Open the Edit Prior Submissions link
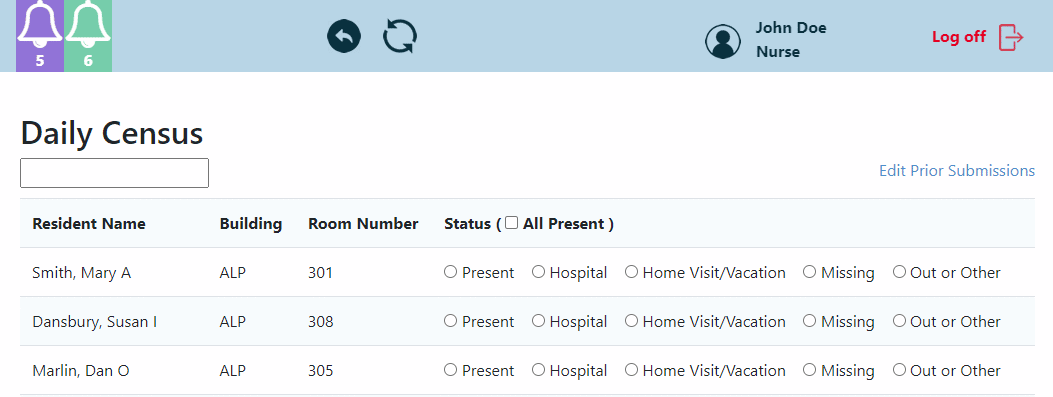This screenshot has width=1053, height=397. coord(957,171)
